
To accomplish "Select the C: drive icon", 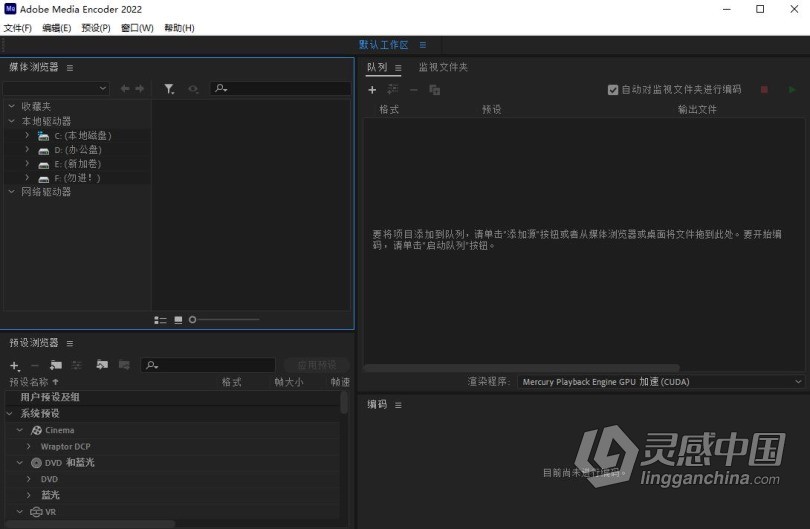I will click(x=43, y=136).
